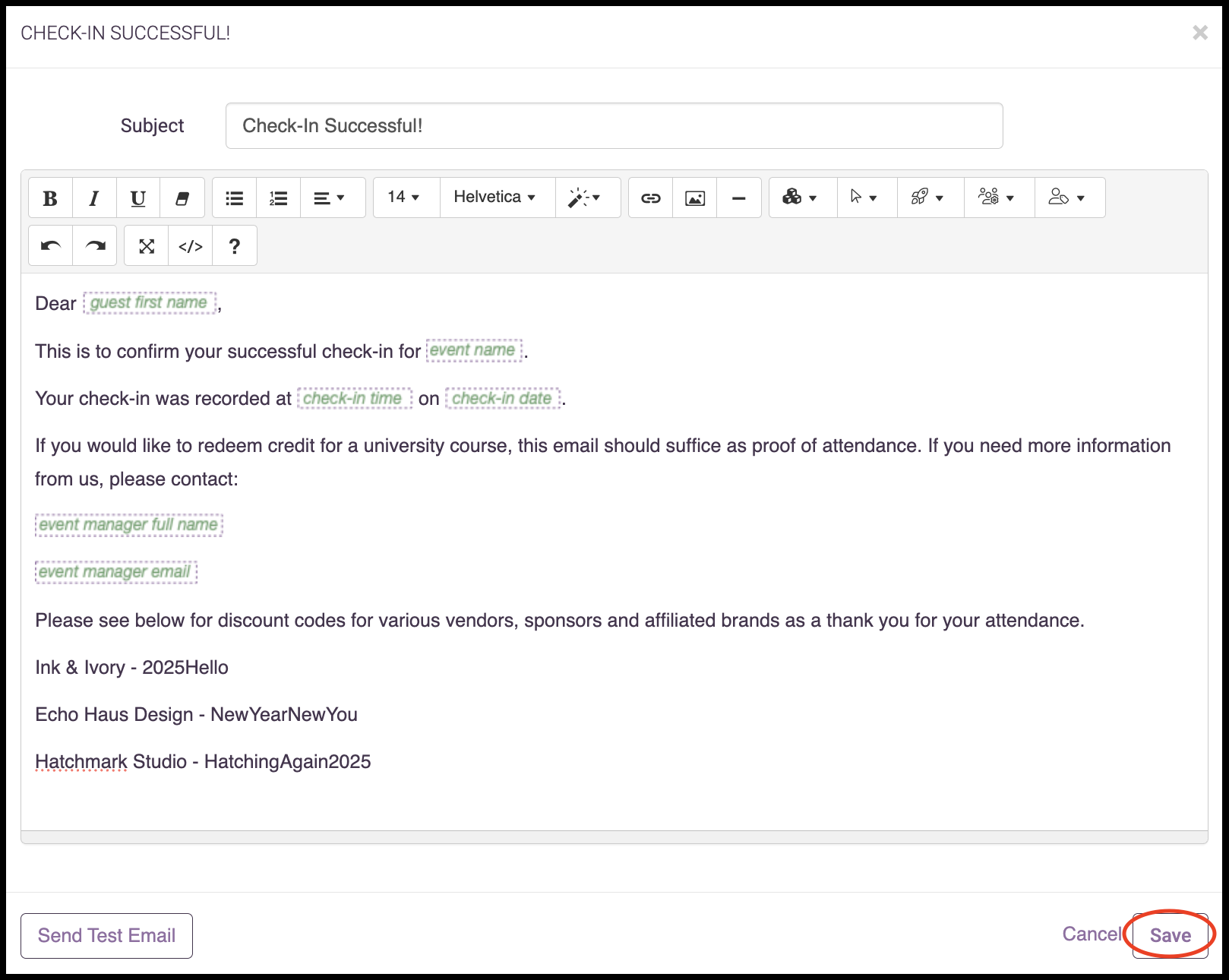Toggle italic formatting

[94, 198]
